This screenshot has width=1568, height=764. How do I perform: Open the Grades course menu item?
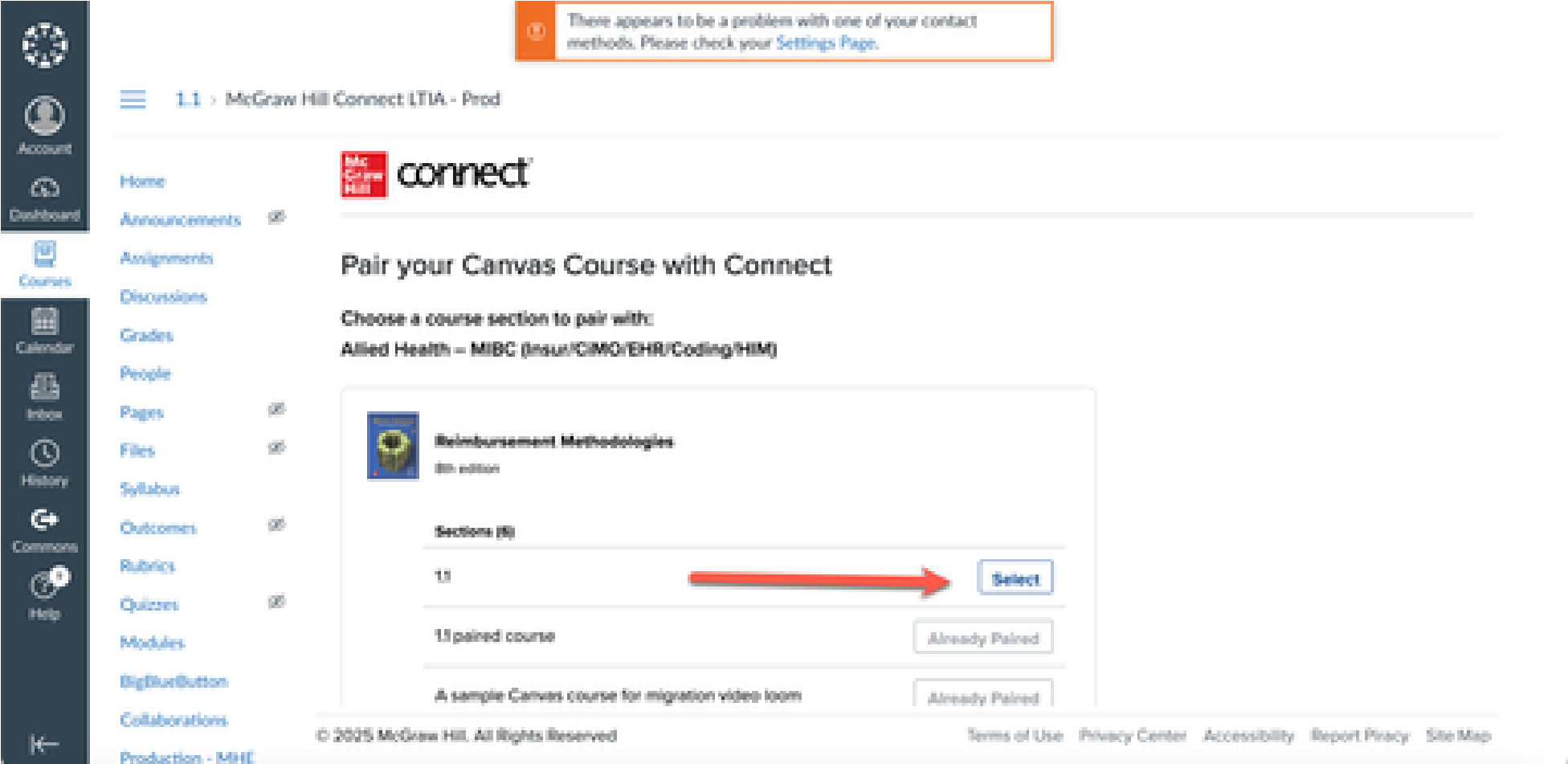tap(146, 336)
